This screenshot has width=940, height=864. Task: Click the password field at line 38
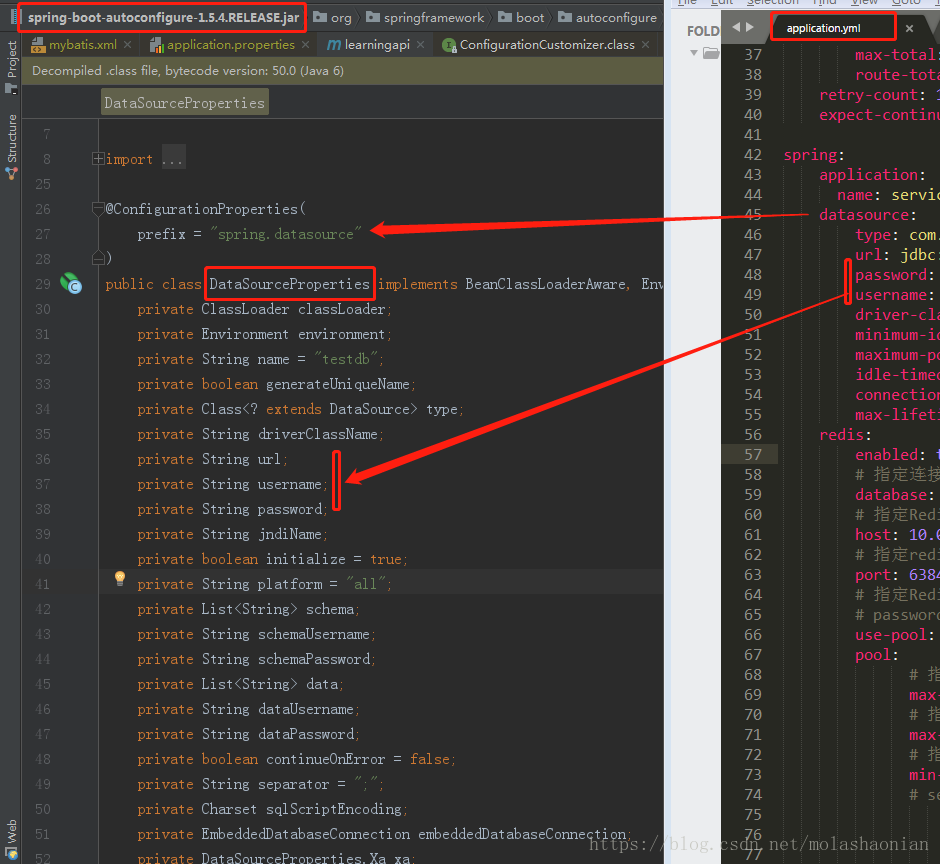233,509
